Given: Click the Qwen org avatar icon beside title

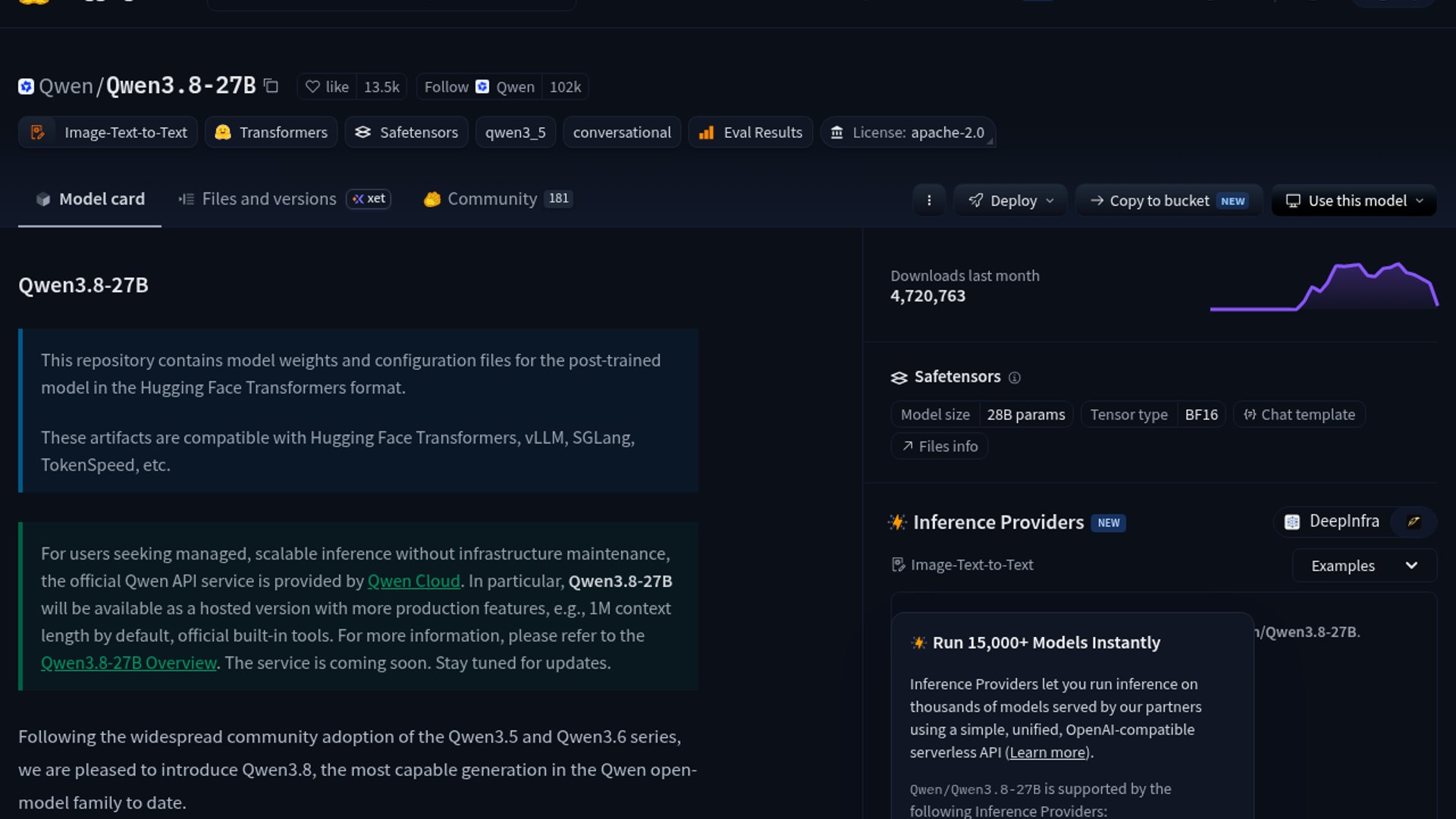Looking at the screenshot, I should pos(26,86).
